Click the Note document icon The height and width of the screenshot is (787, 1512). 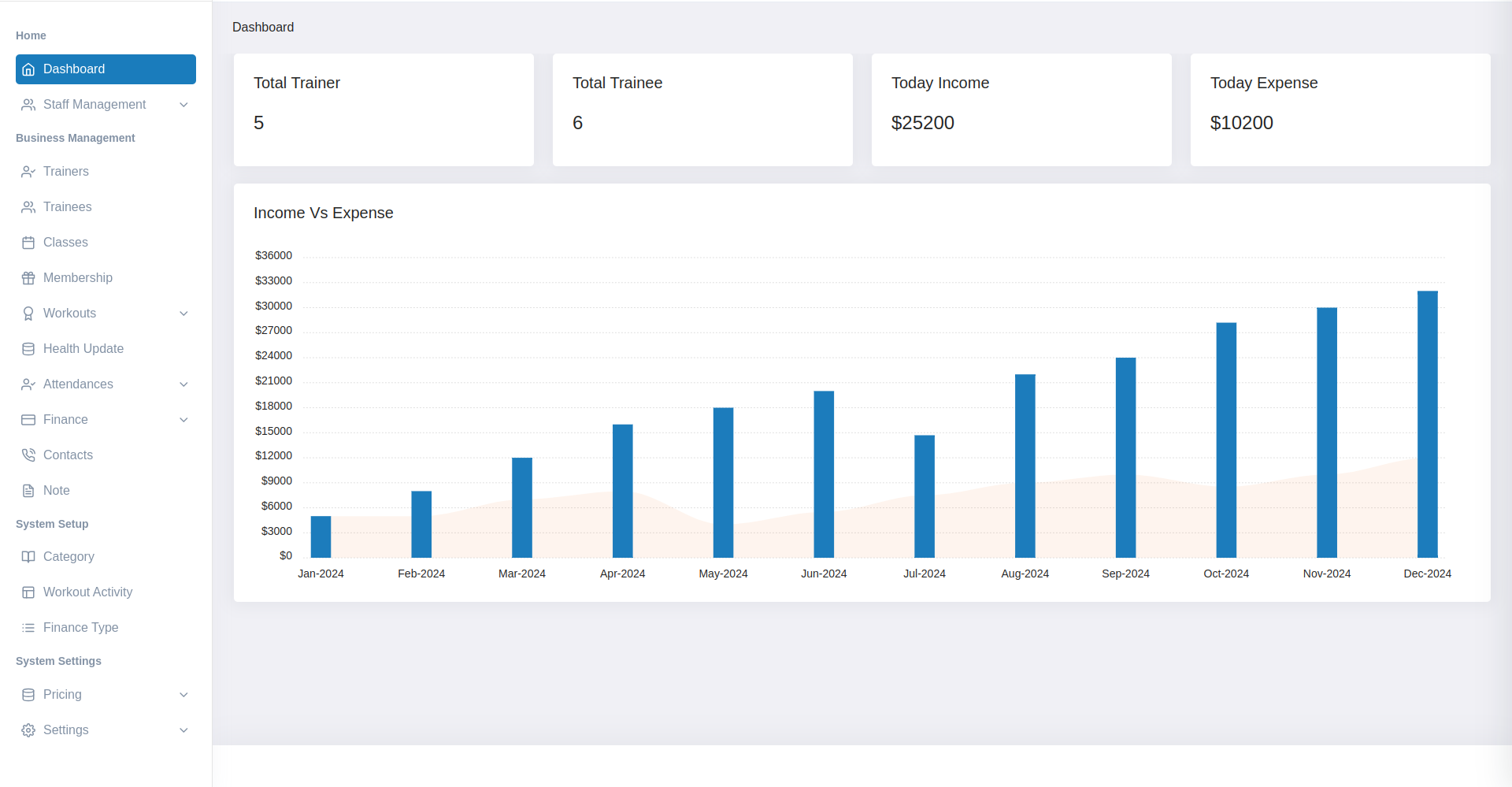28,491
